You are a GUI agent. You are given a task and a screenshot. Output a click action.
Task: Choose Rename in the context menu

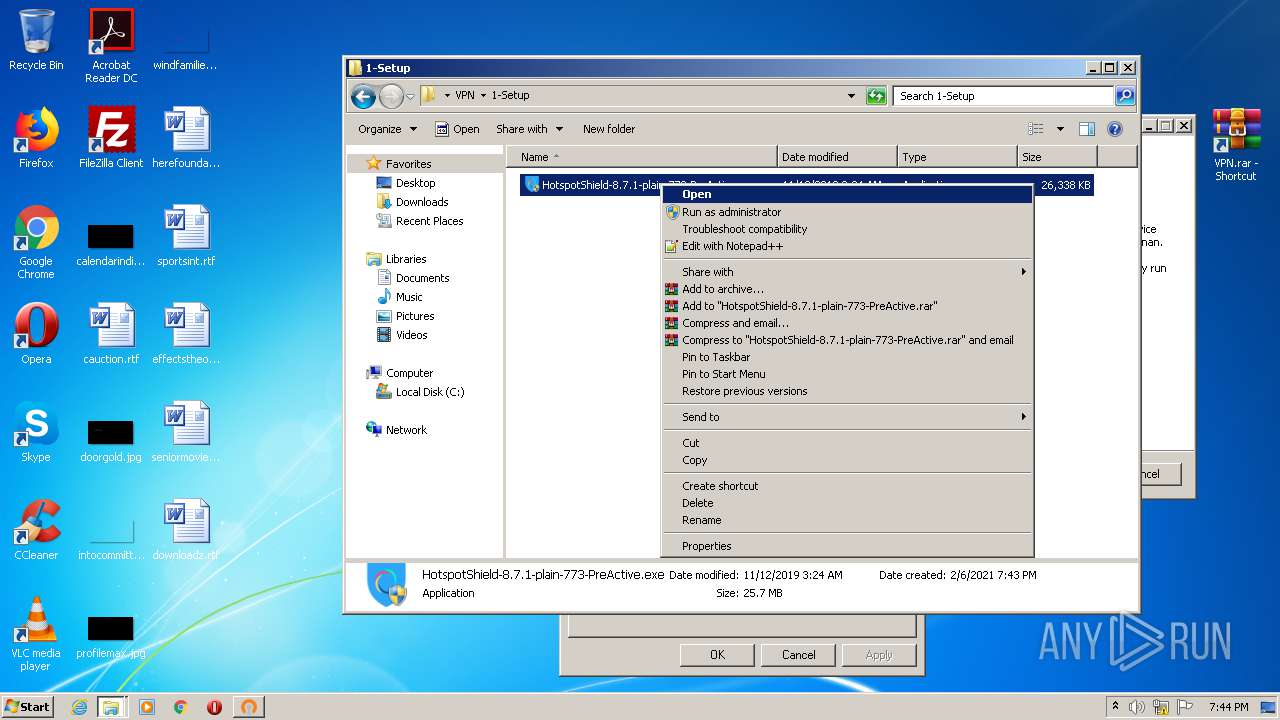pos(847,520)
